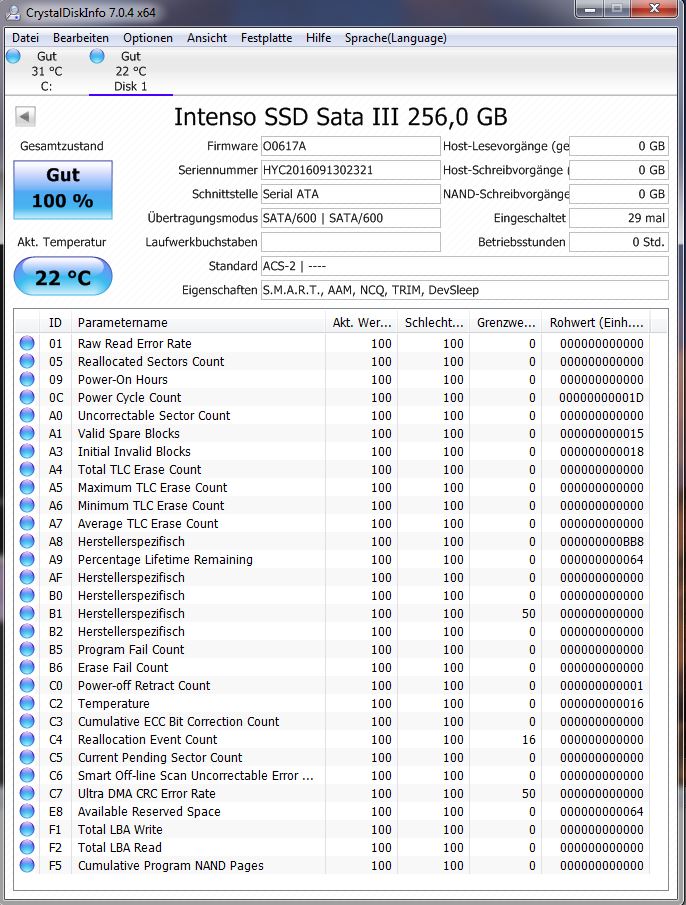Click status icon for Initial Invalid Blocks
The height and width of the screenshot is (905, 686).
(27, 451)
